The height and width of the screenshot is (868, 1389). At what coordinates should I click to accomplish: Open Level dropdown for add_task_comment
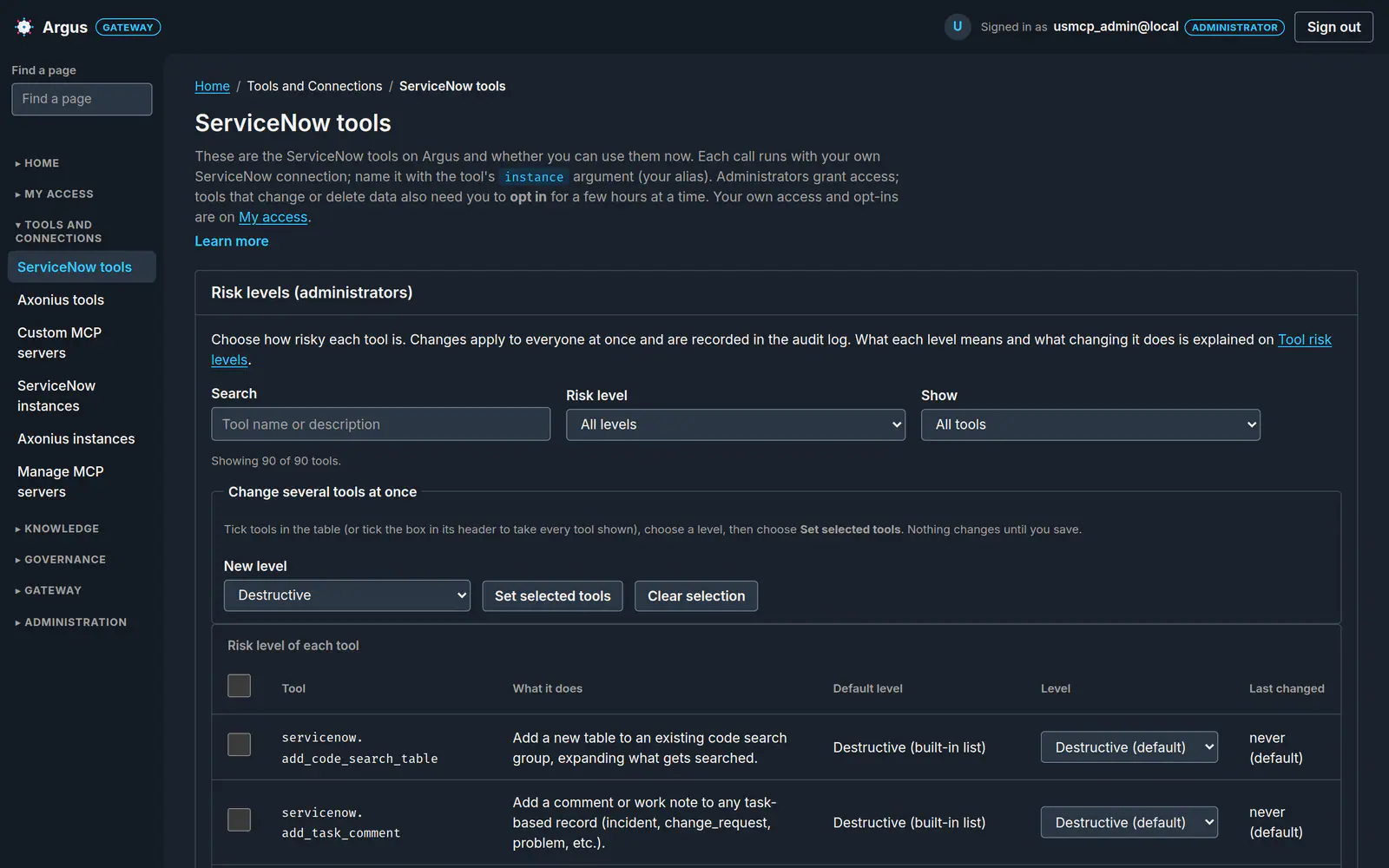1129,822
